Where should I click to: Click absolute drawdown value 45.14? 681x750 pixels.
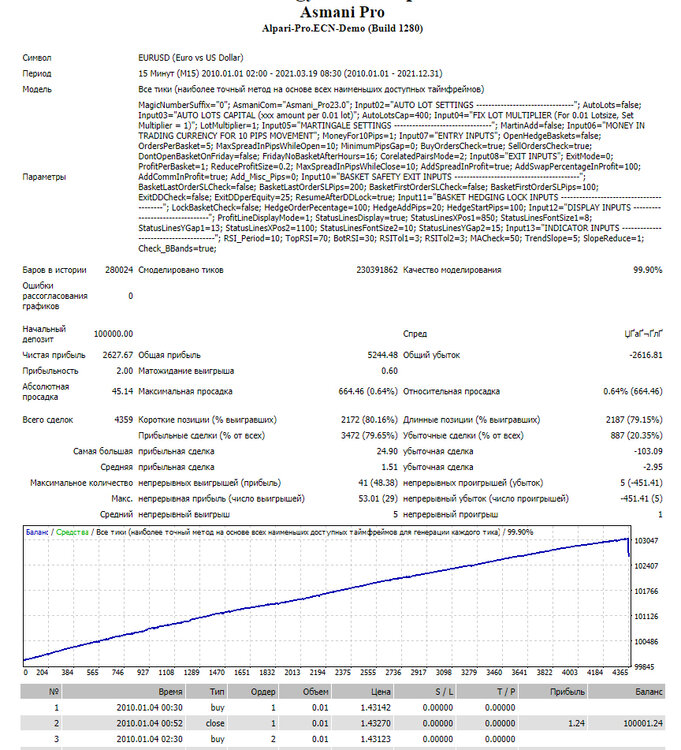[122, 391]
